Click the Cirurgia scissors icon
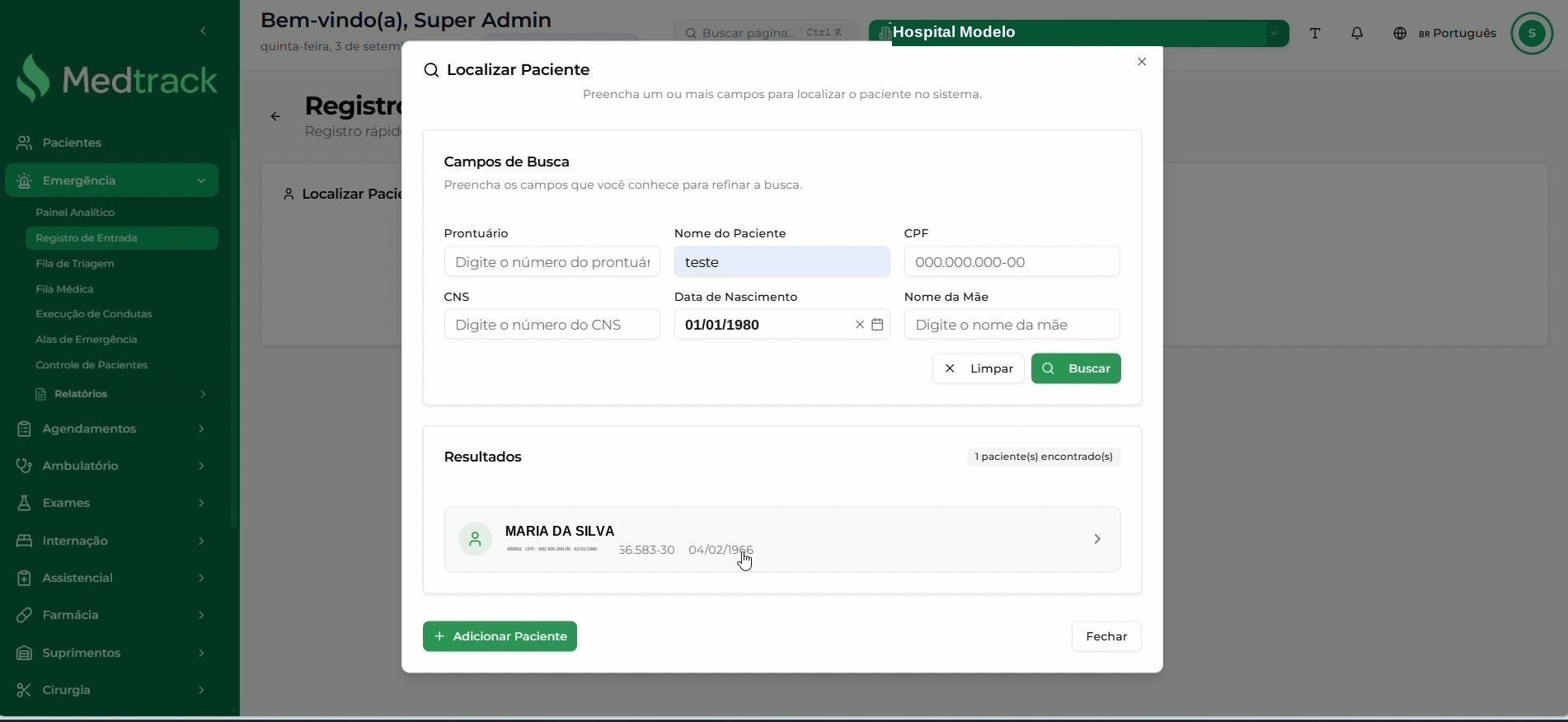1568x722 pixels. (24, 690)
